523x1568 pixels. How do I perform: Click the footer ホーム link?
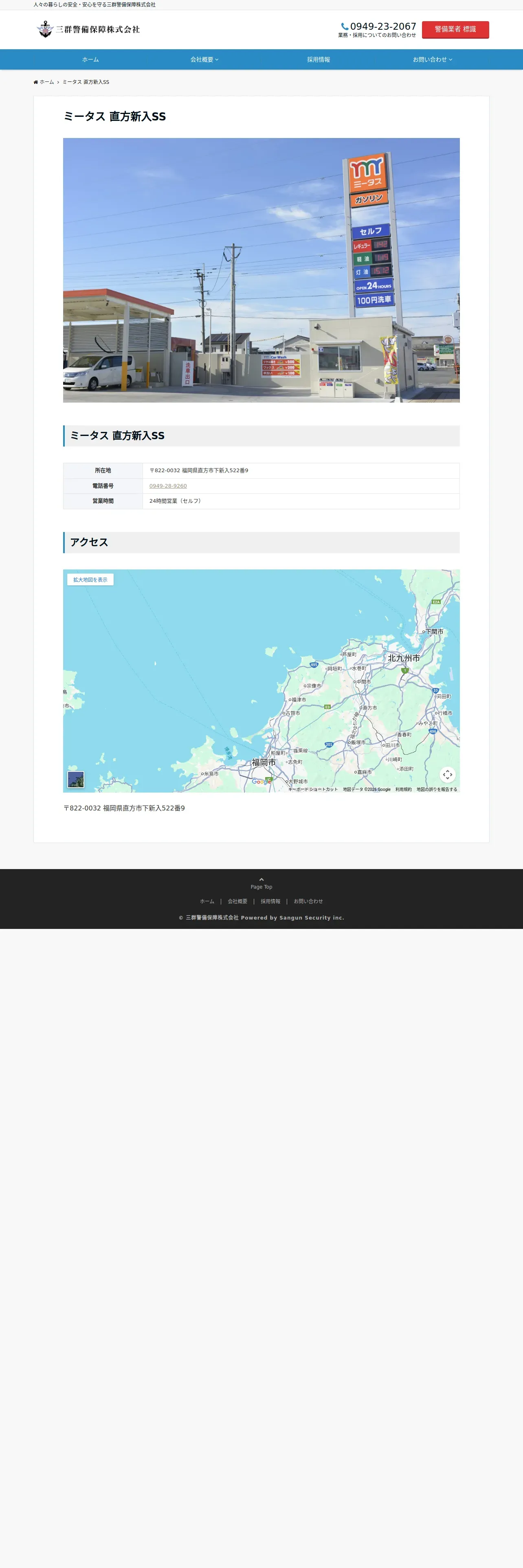click(207, 902)
